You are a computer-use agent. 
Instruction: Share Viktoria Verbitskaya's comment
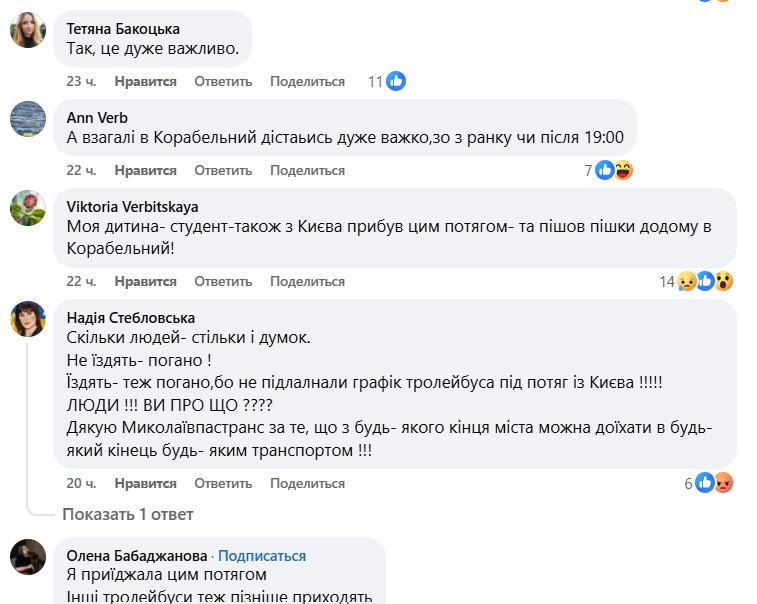(307, 282)
